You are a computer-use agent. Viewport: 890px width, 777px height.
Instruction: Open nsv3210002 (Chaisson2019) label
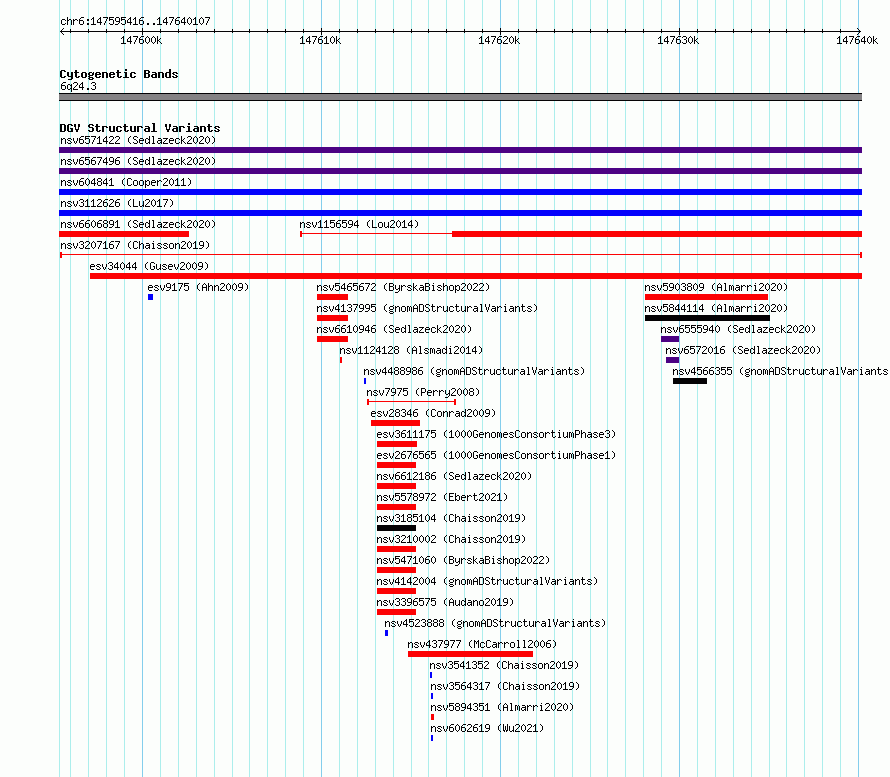[x=451, y=539]
